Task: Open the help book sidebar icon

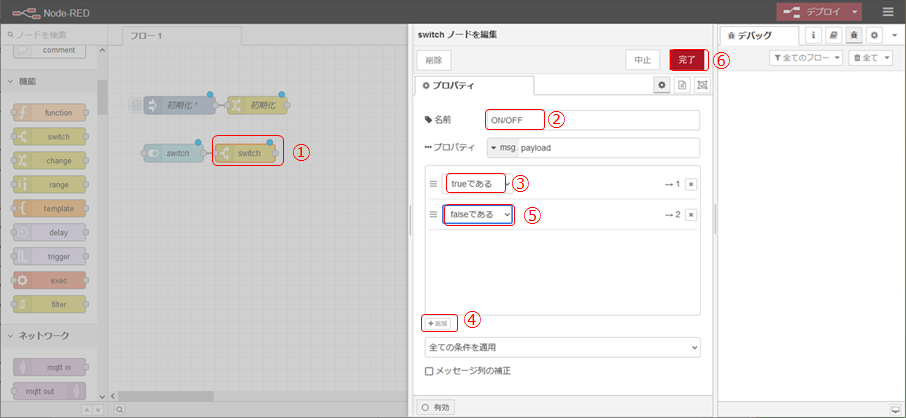Action: click(x=833, y=34)
